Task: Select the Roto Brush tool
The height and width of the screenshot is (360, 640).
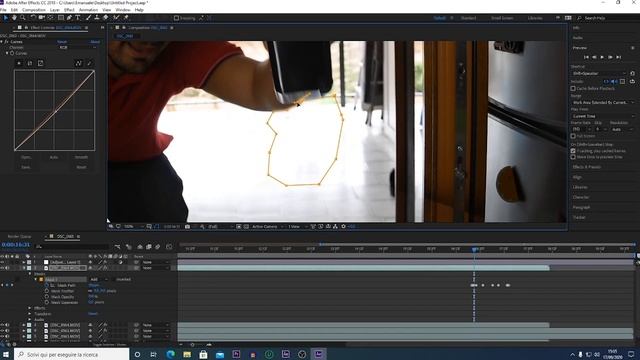Action: pos(116,18)
